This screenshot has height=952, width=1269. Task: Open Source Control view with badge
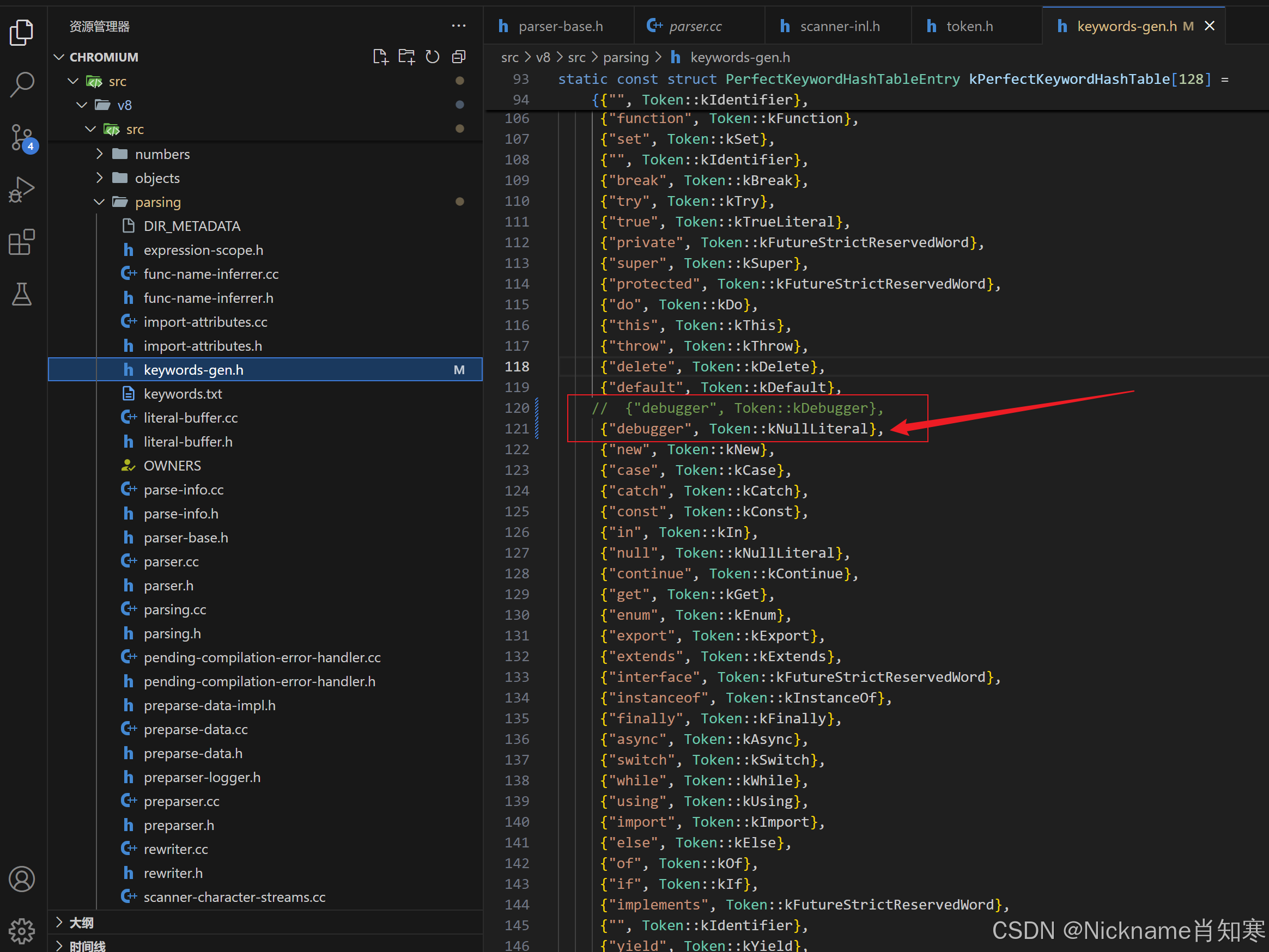22,138
